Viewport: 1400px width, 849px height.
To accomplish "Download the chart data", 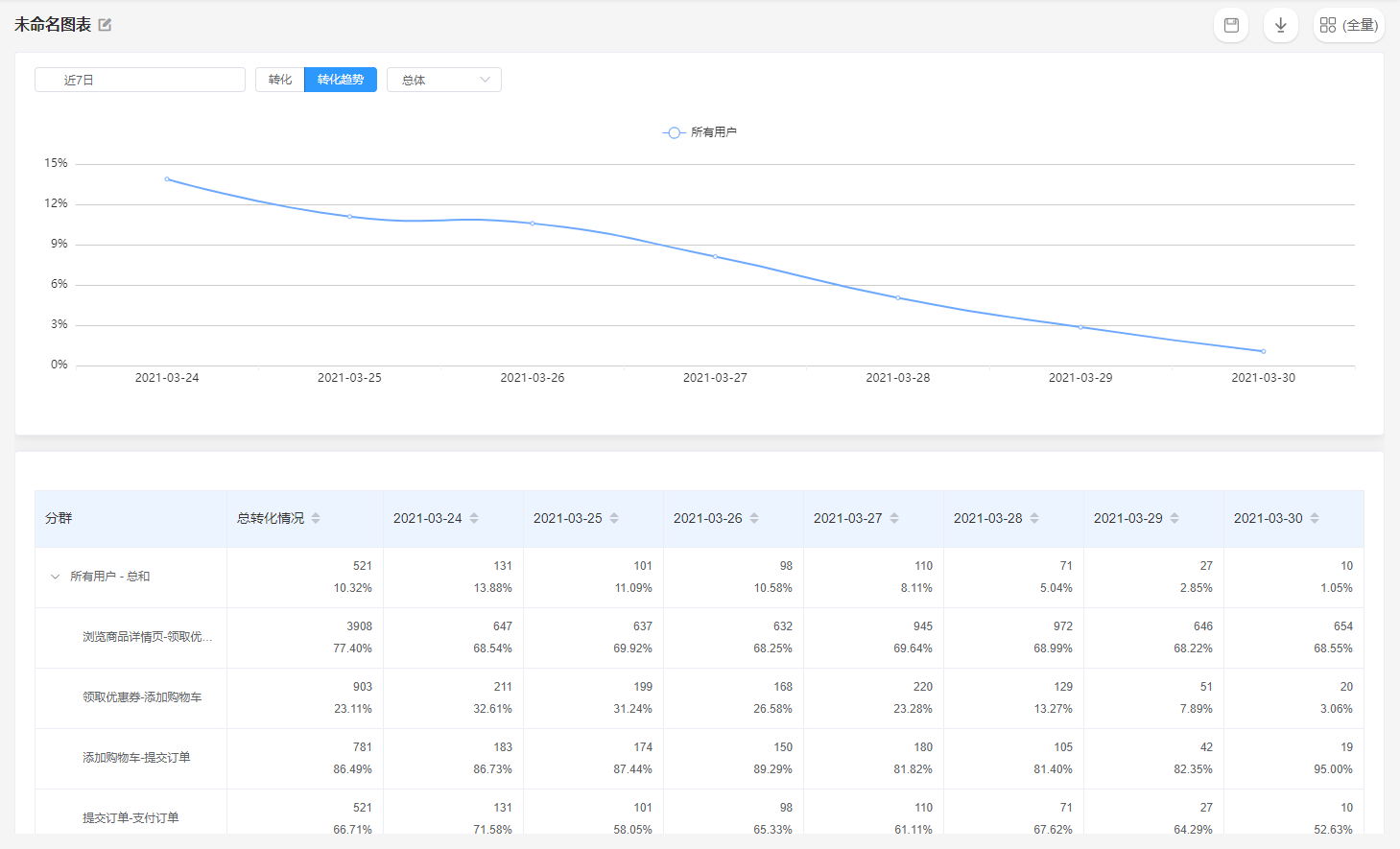I will pos(1280,25).
